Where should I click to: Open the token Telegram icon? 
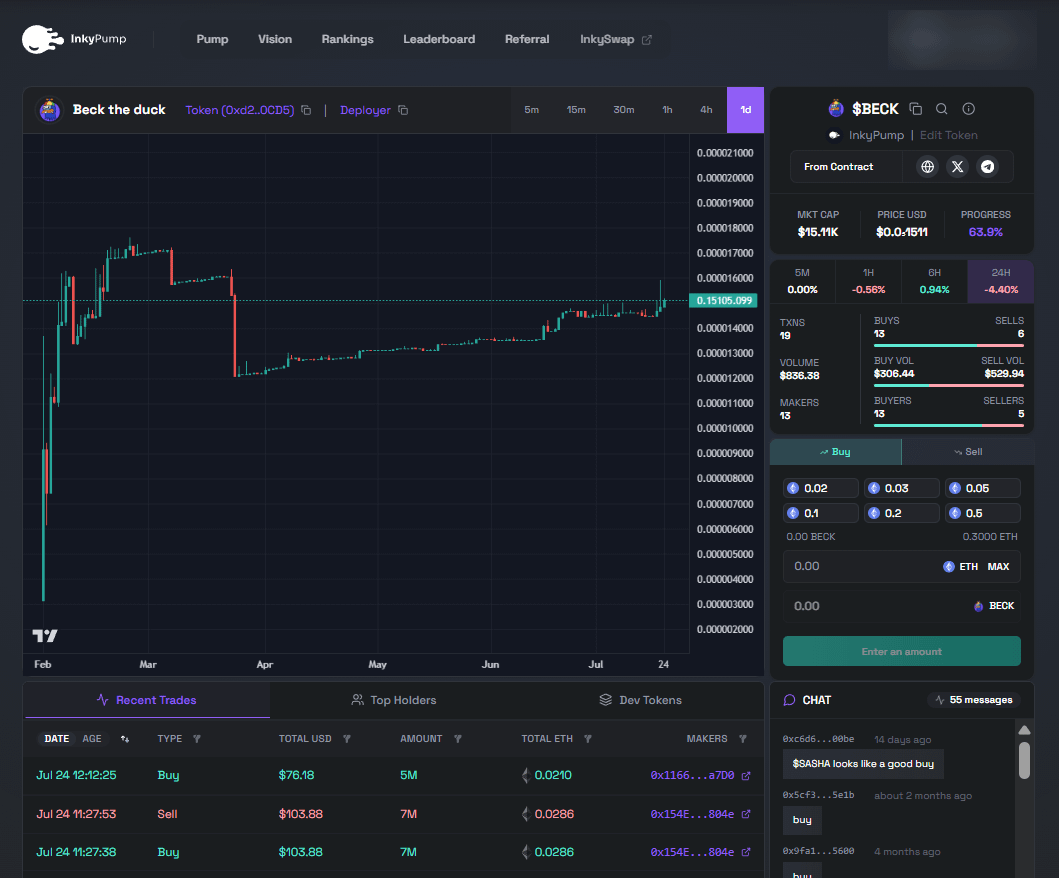(987, 167)
